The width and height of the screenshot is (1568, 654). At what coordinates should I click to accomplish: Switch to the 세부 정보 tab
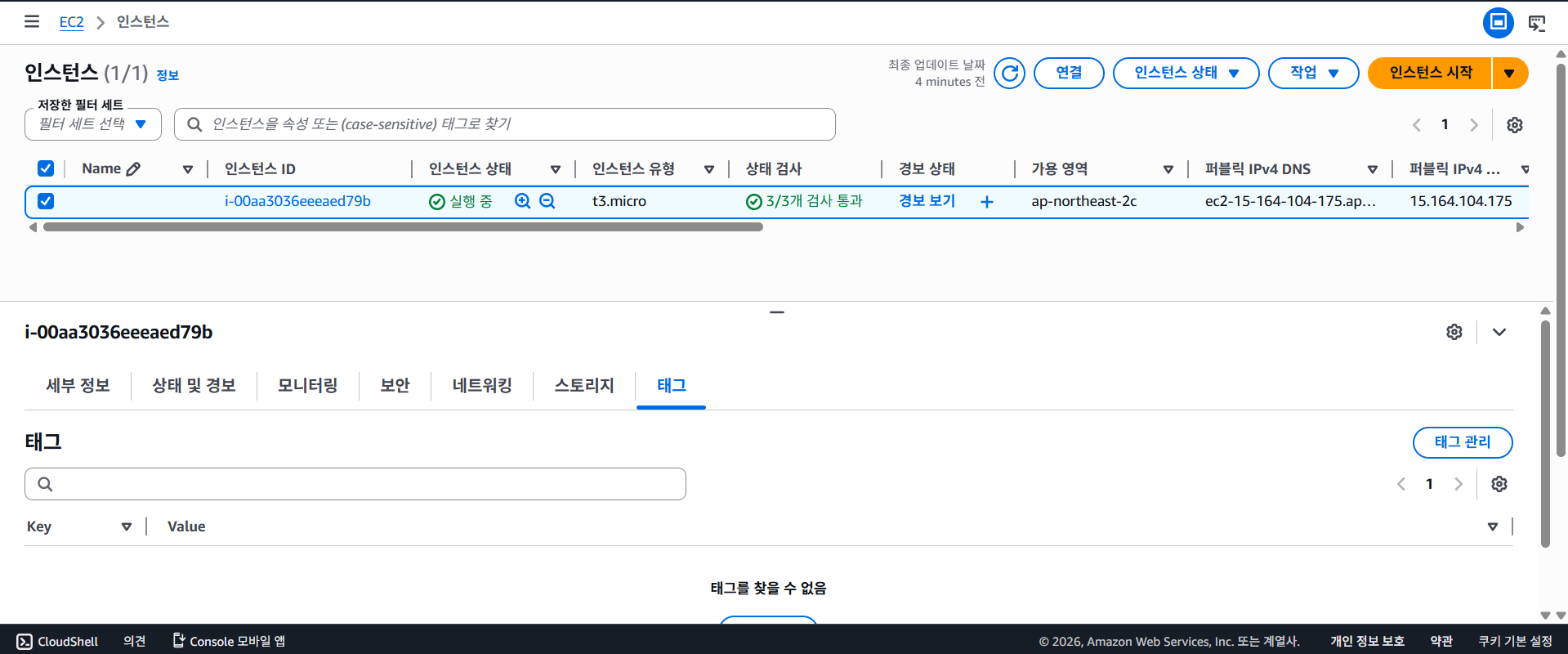pyautogui.click(x=78, y=386)
